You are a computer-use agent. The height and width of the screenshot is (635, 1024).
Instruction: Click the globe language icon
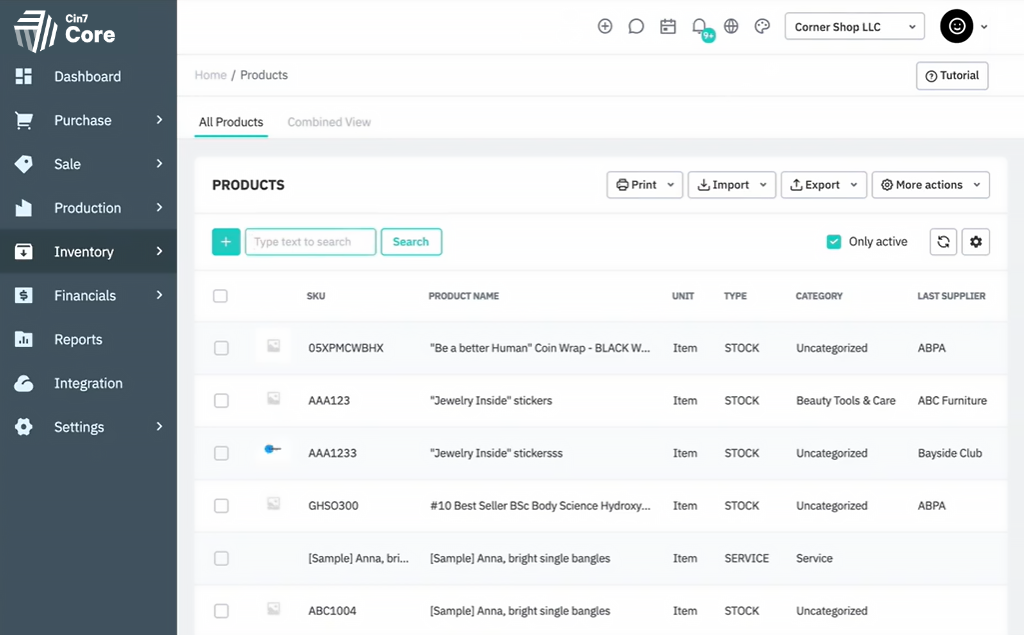(x=731, y=26)
